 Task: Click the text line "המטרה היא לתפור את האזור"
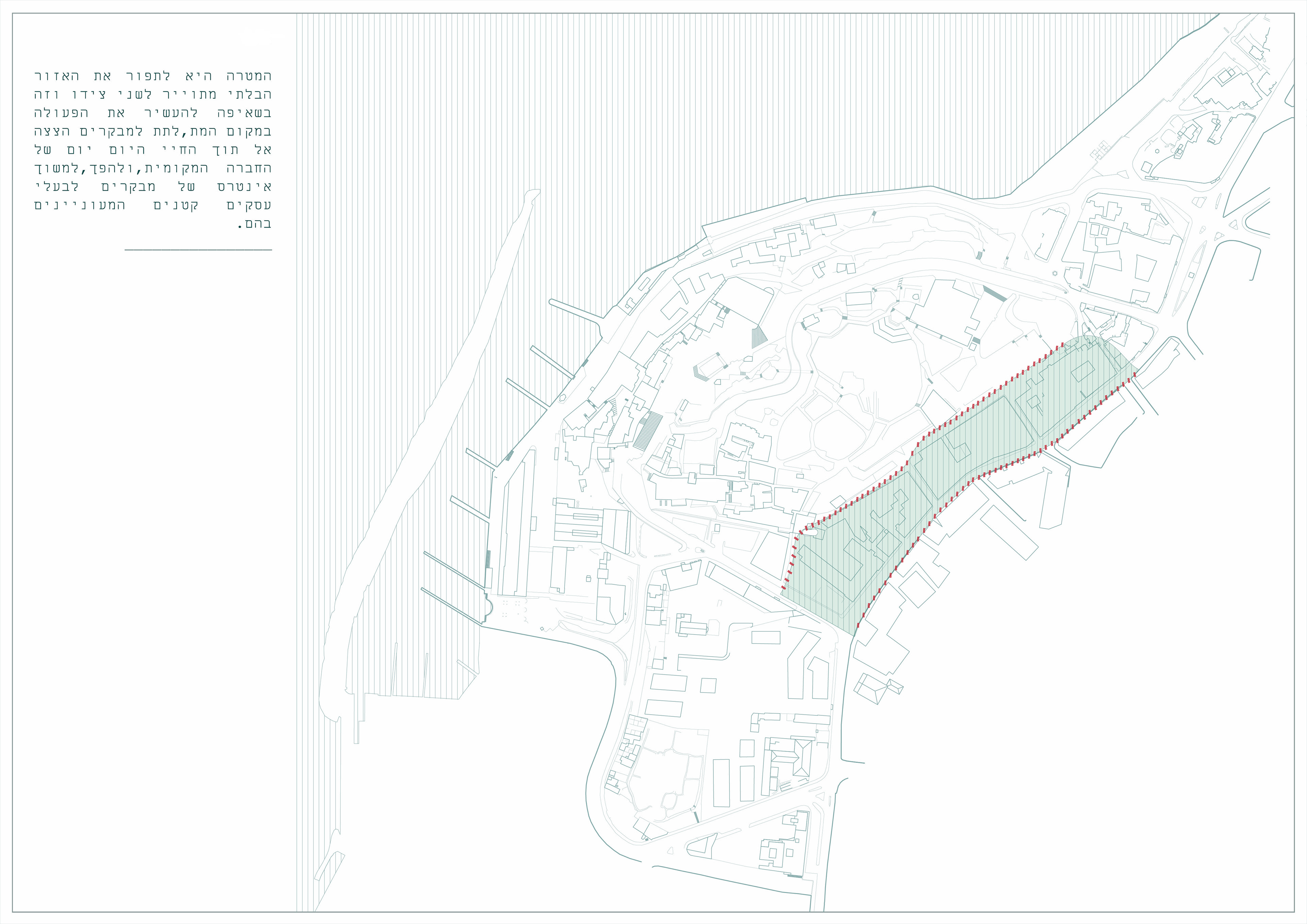coord(152,76)
